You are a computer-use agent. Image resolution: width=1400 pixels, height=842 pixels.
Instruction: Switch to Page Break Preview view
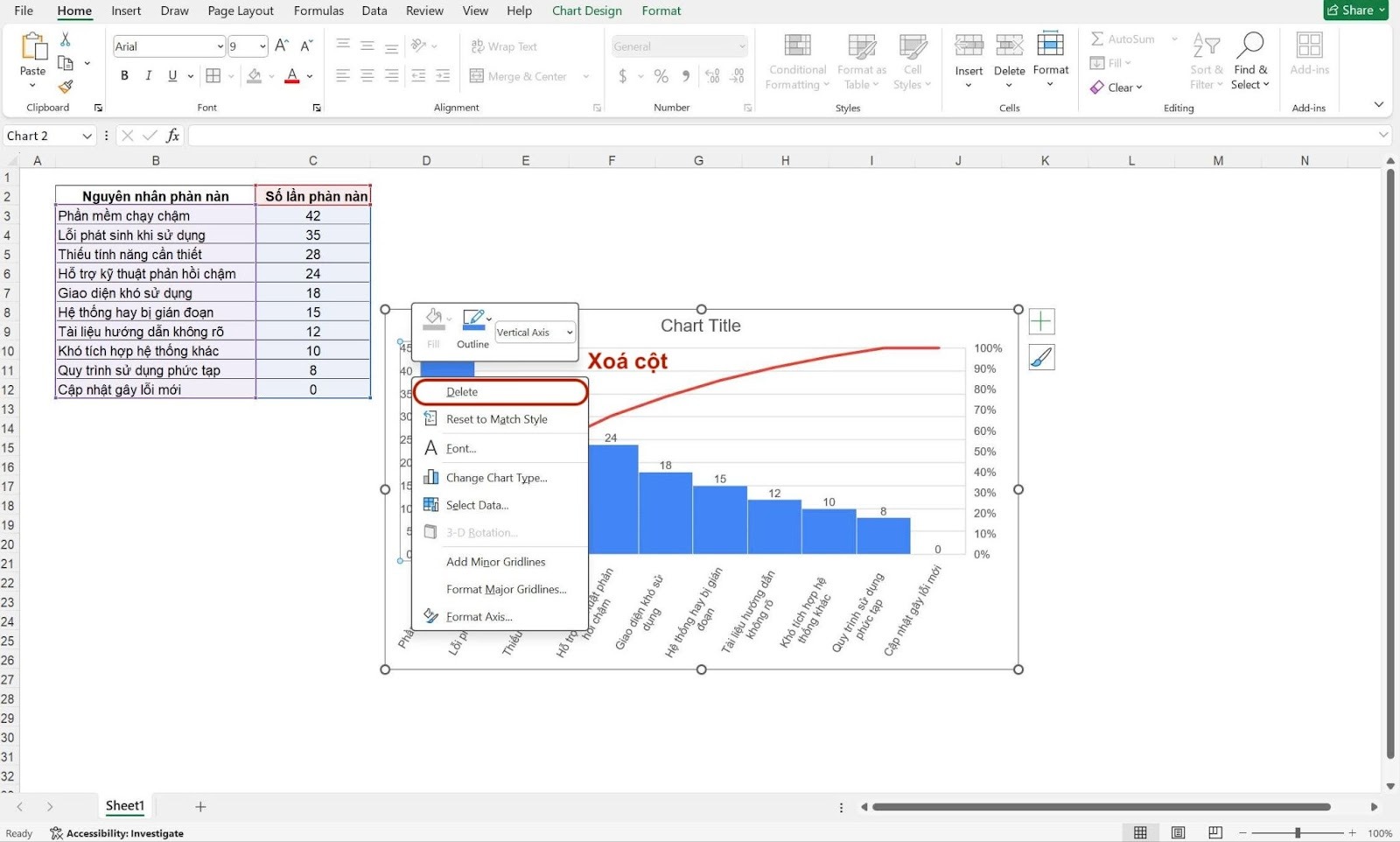pyautogui.click(x=1215, y=832)
